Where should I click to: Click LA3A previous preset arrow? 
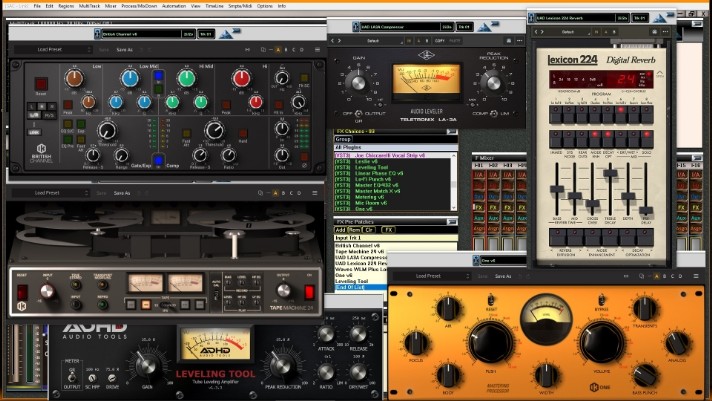click(x=333, y=41)
